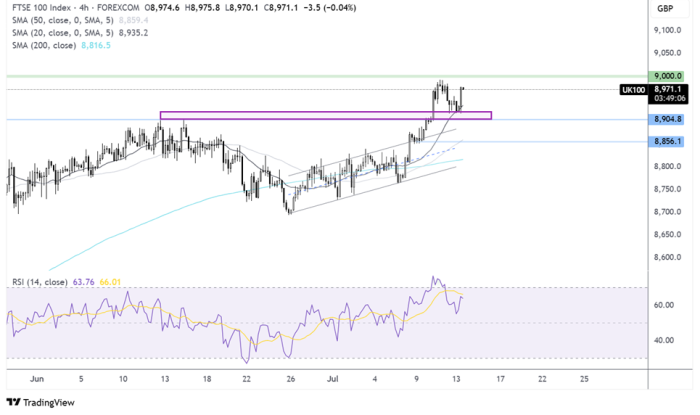700x415 pixels.
Task: Click the Jul date on time axis
Action: 331,380
